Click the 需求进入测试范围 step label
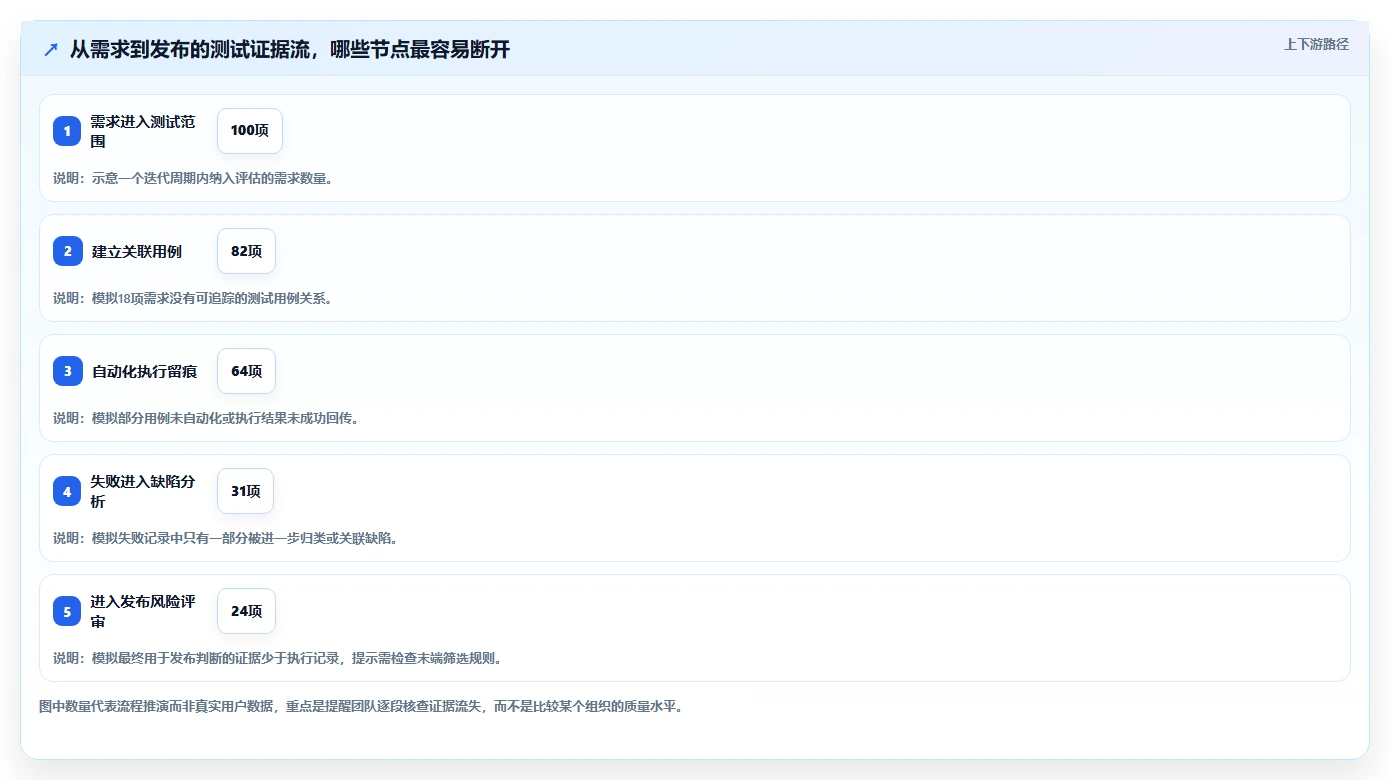This screenshot has height=780, width=1390. [143, 131]
